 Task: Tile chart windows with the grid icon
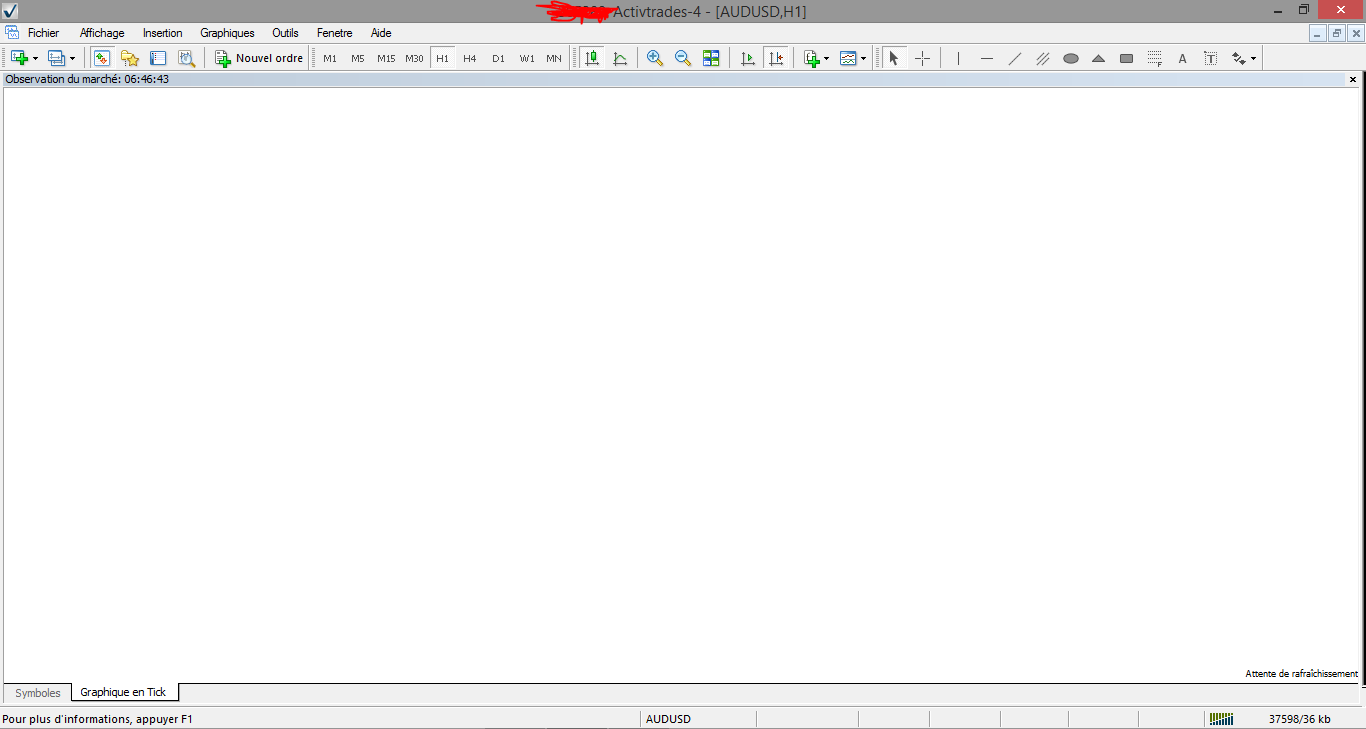(711, 58)
